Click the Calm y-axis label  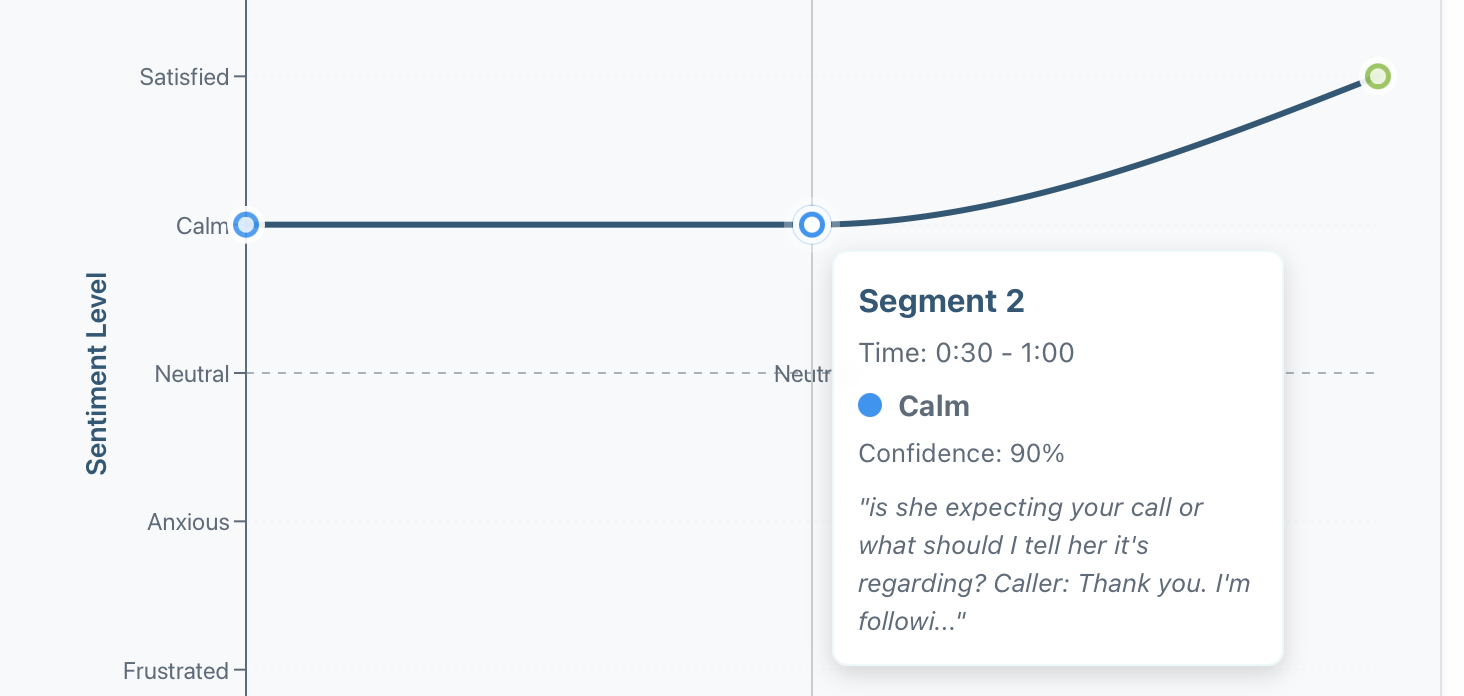202,226
